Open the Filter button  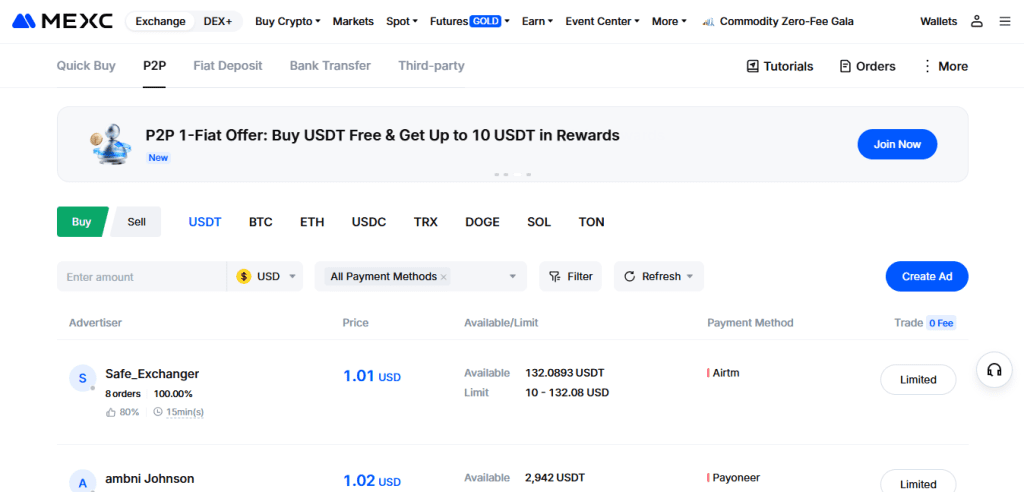click(x=570, y=276)
